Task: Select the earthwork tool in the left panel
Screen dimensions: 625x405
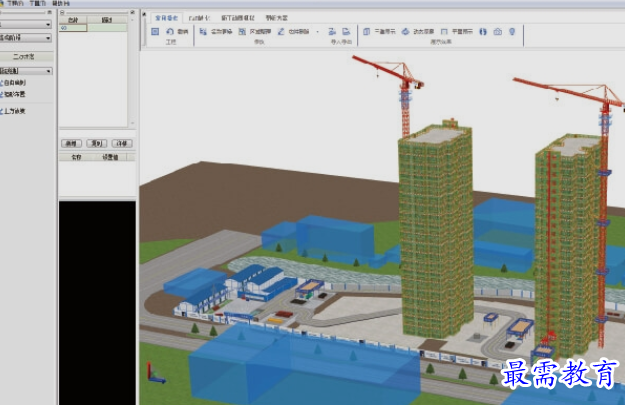Action: 13,111
